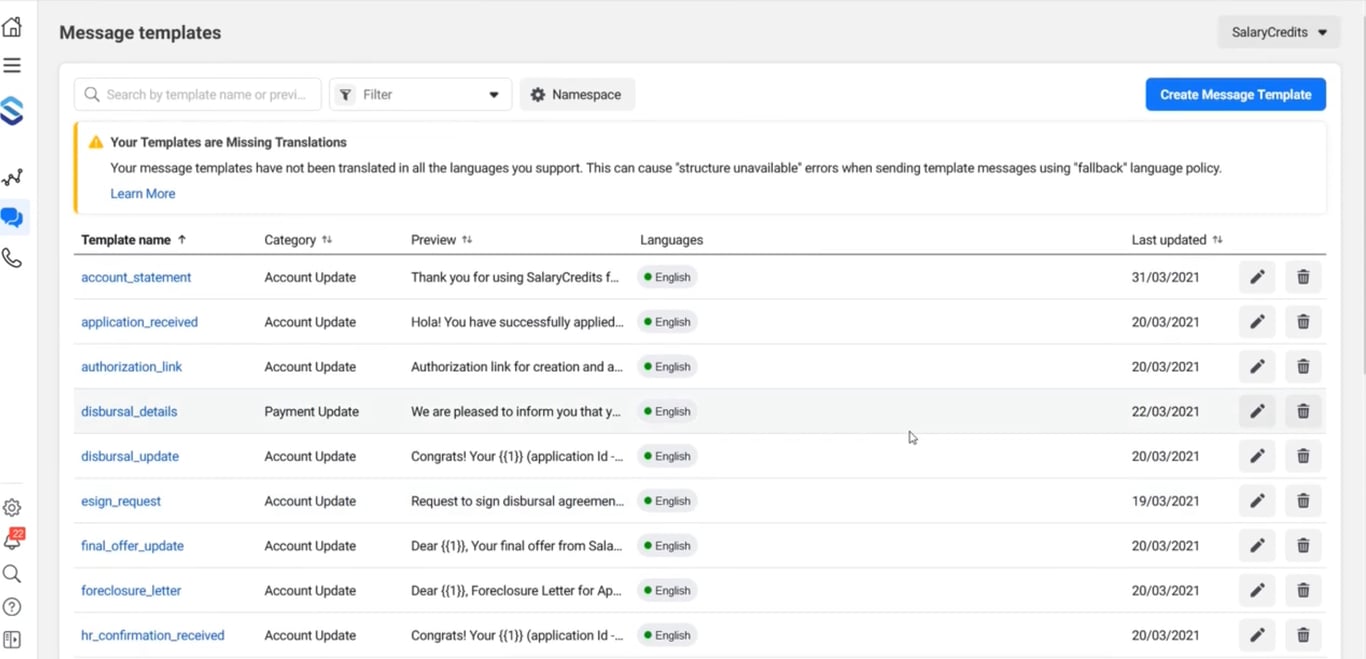Click the help question mark icon

(x=12, y=607)
